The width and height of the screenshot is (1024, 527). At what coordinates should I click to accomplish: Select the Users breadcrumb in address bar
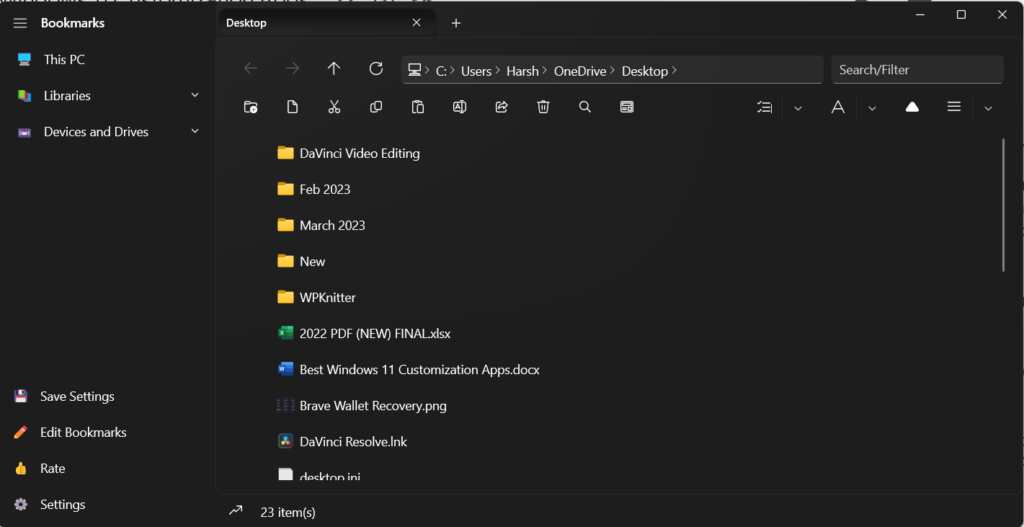pyautogui.click(x=476, y=71)
